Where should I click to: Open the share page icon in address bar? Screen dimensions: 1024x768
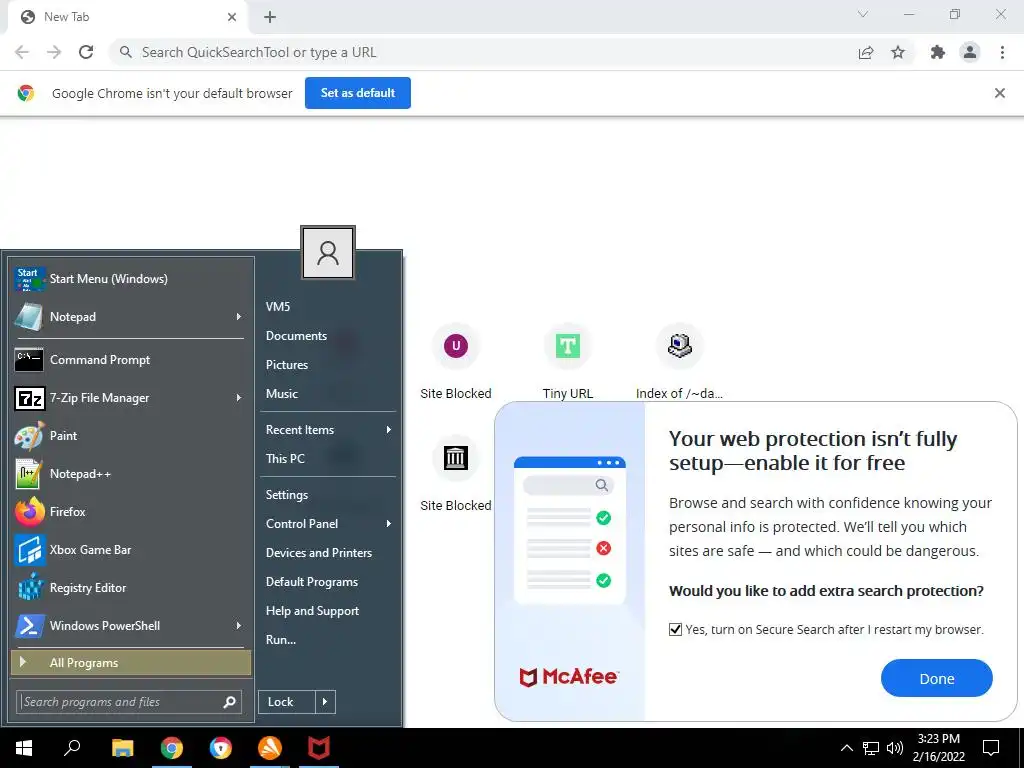tap(866, 53)
